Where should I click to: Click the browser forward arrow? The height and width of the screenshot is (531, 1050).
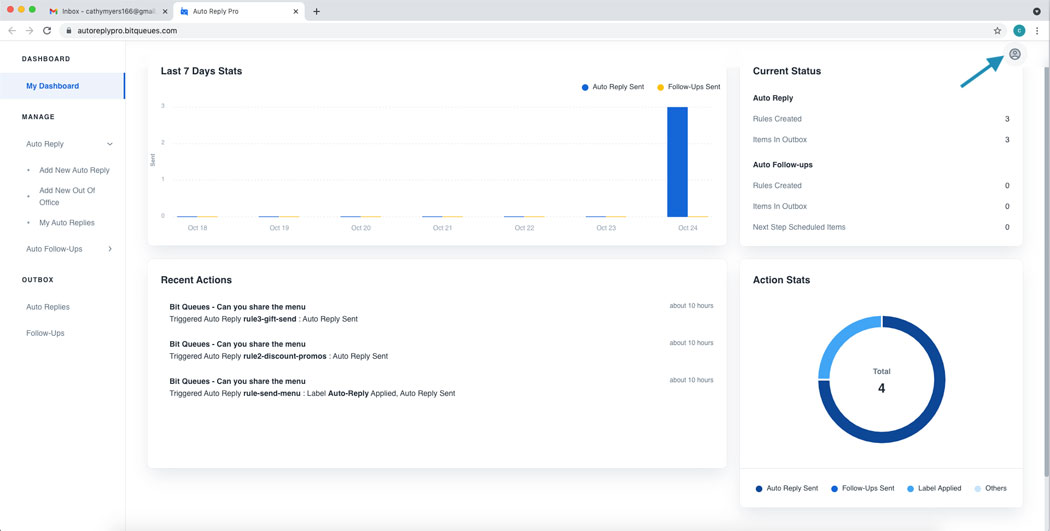click(29, 31)
